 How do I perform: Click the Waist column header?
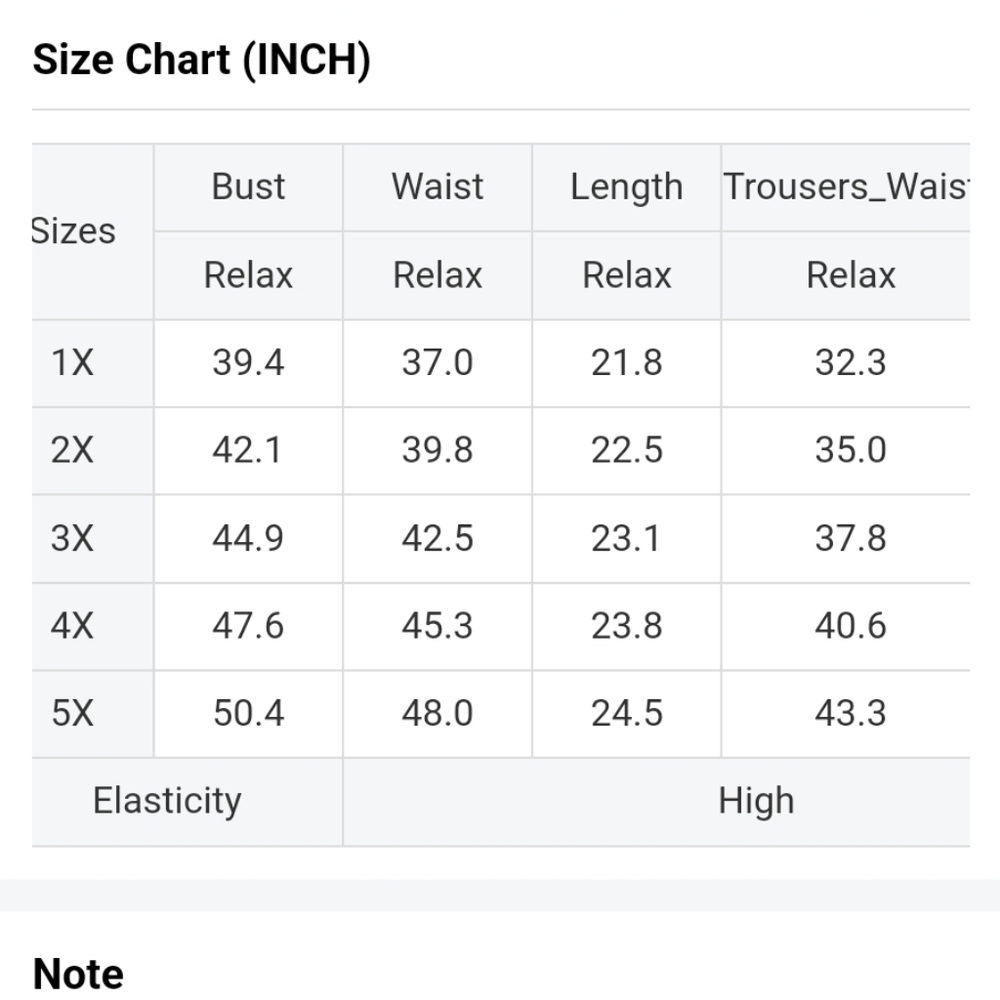click(437, 187)
